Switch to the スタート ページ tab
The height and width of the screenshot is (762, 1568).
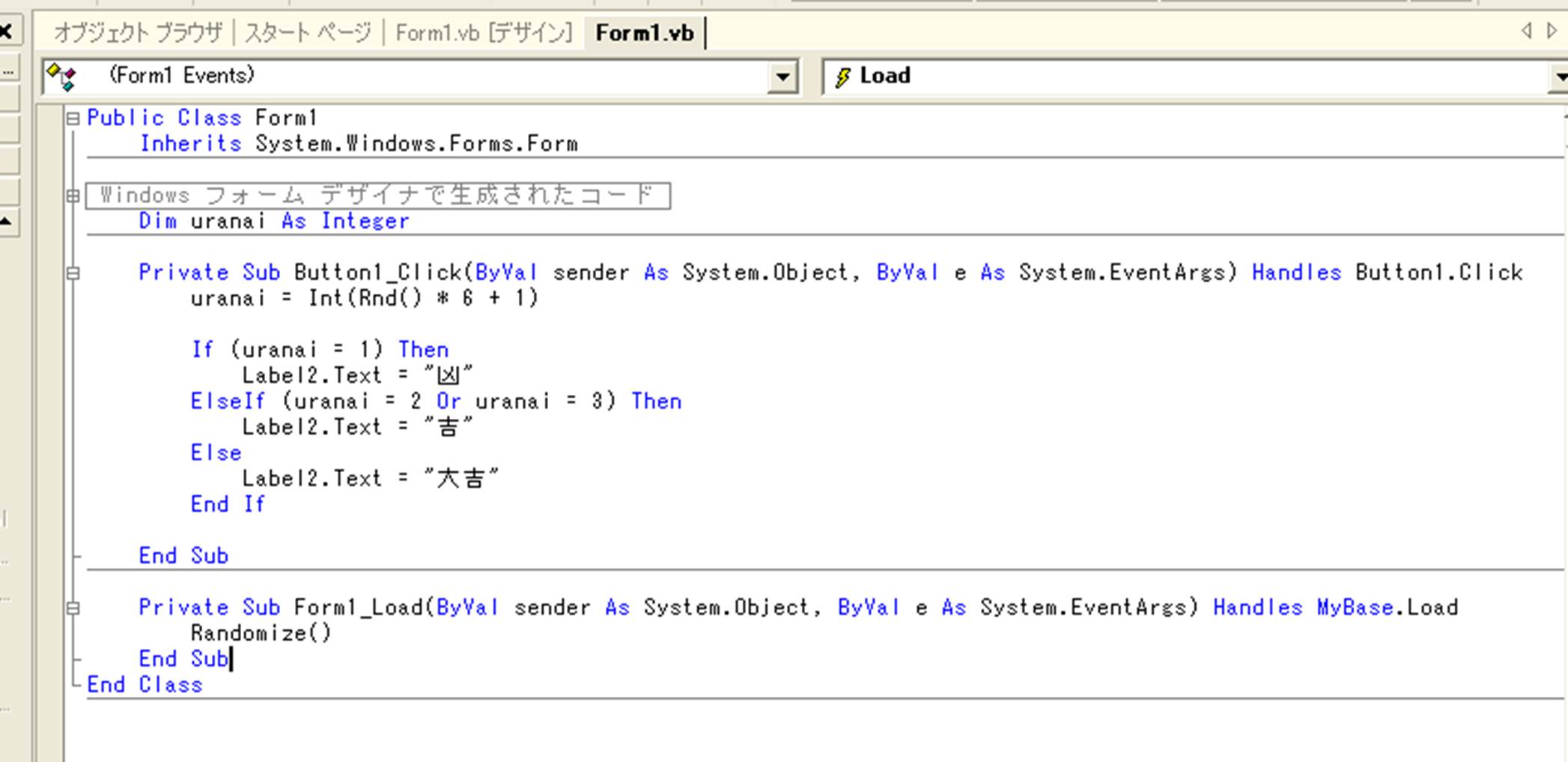(308, 33)
